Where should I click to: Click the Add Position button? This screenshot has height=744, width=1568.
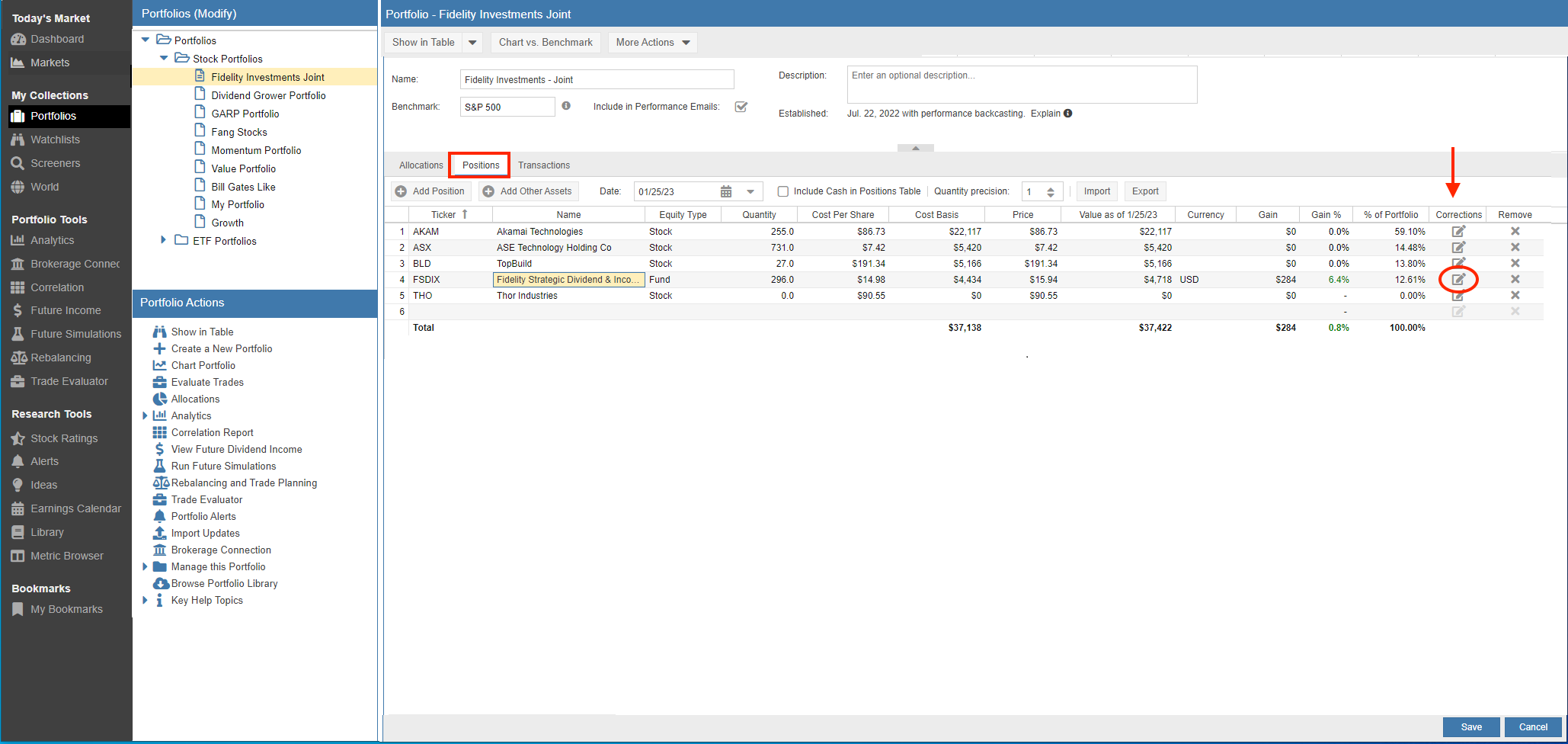[x=430, y=191]
